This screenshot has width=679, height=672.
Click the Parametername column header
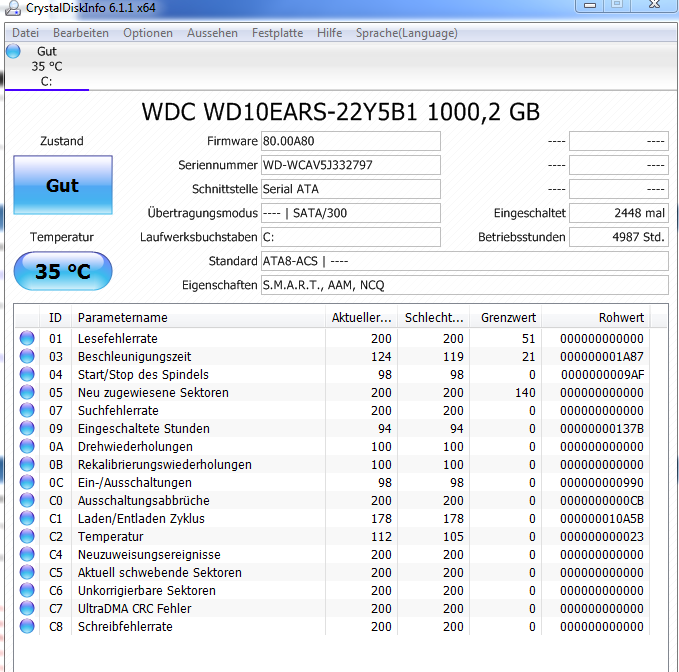[198, 317]
